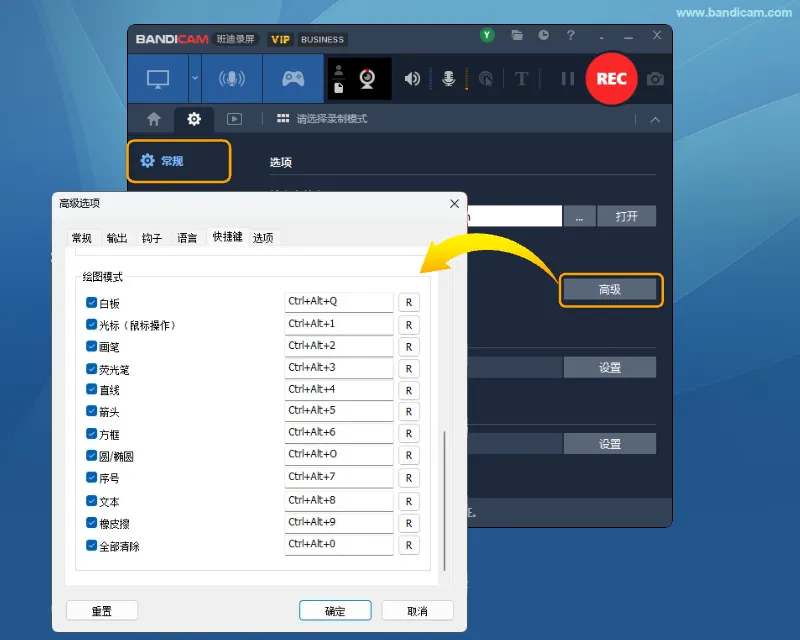Select game recording mode gamepad icon
The image size is (800, 640).
(293, 79)
